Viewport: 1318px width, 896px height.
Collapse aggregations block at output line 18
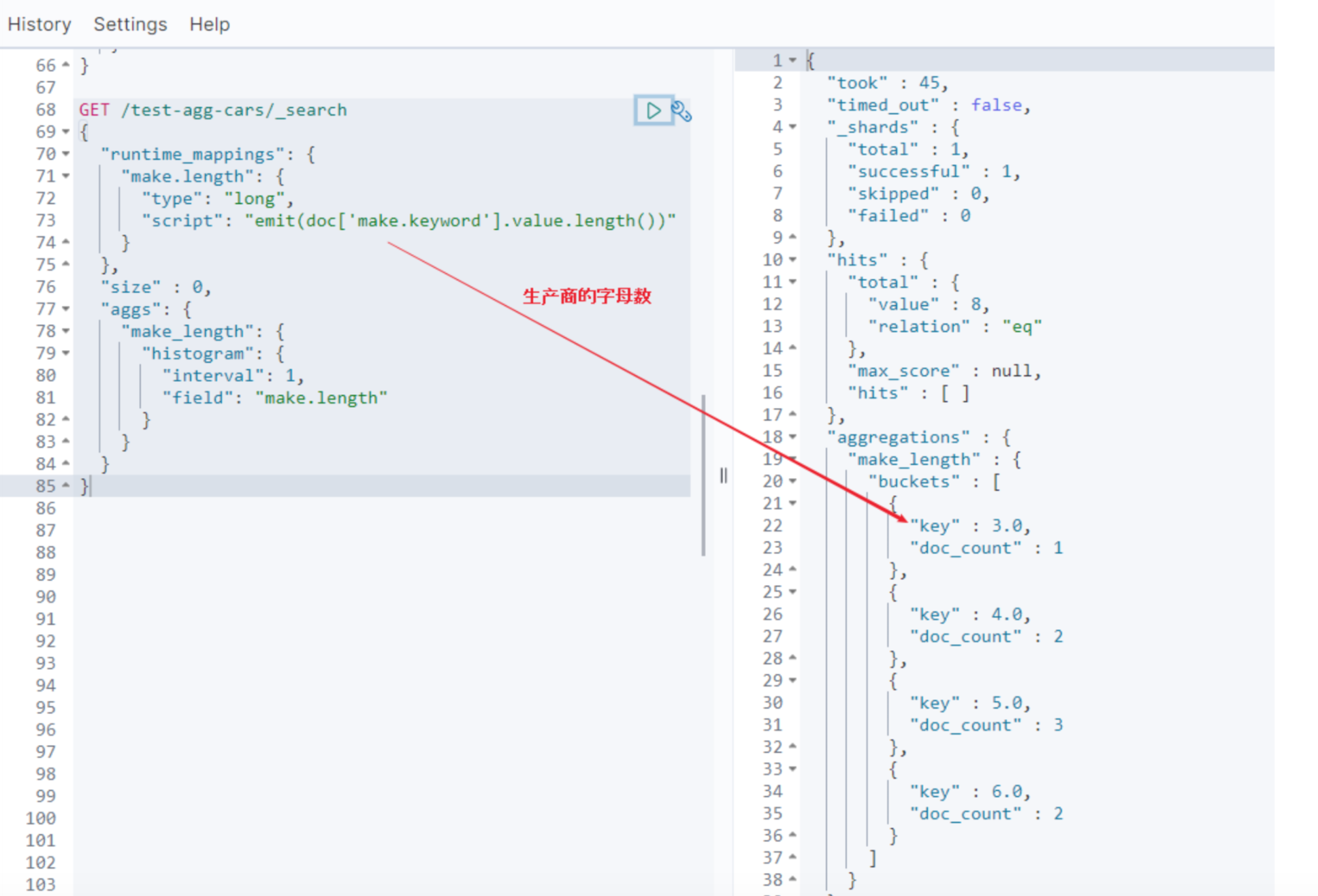792,436
